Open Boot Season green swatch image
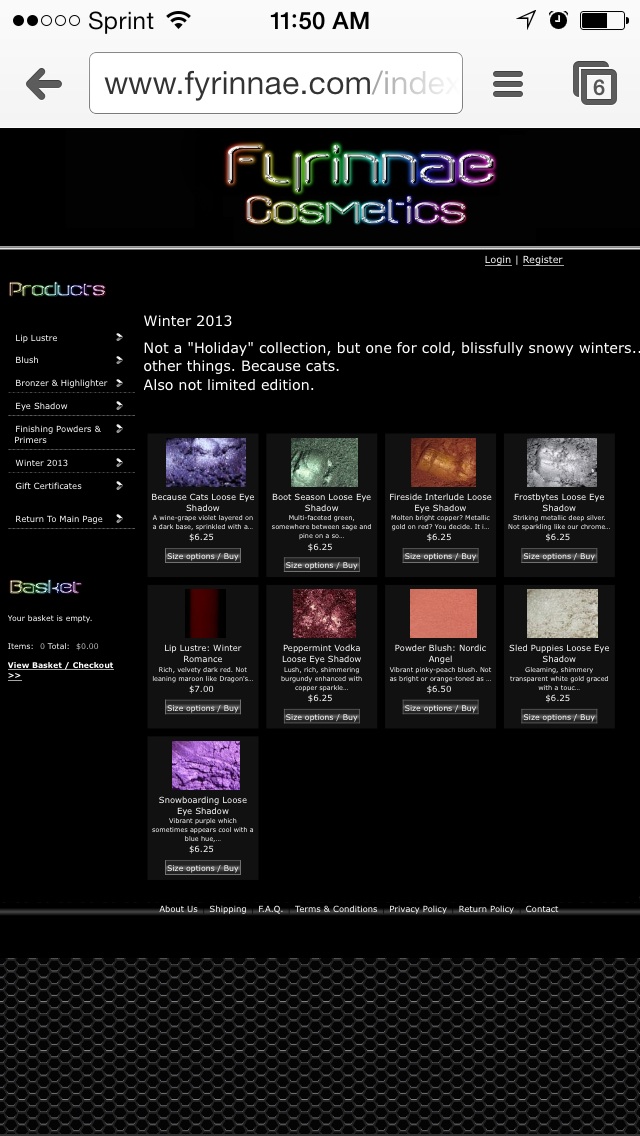Image resolution: width=640 pixels, height=1136 pixels. coord(324,462)
